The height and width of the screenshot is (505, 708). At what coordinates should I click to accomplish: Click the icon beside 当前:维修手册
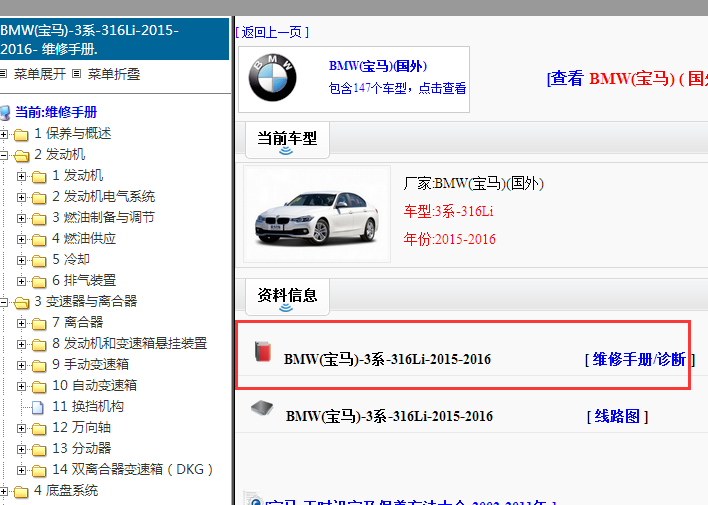(5, 113)
